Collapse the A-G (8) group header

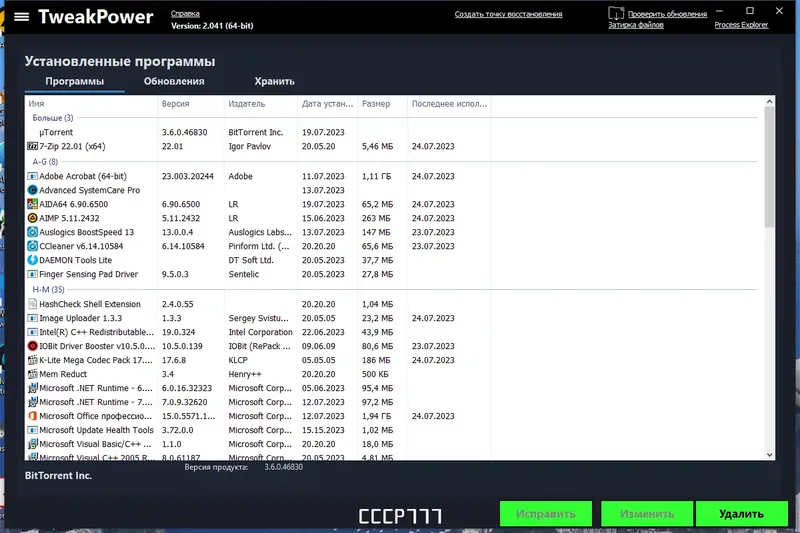(45, 162)
